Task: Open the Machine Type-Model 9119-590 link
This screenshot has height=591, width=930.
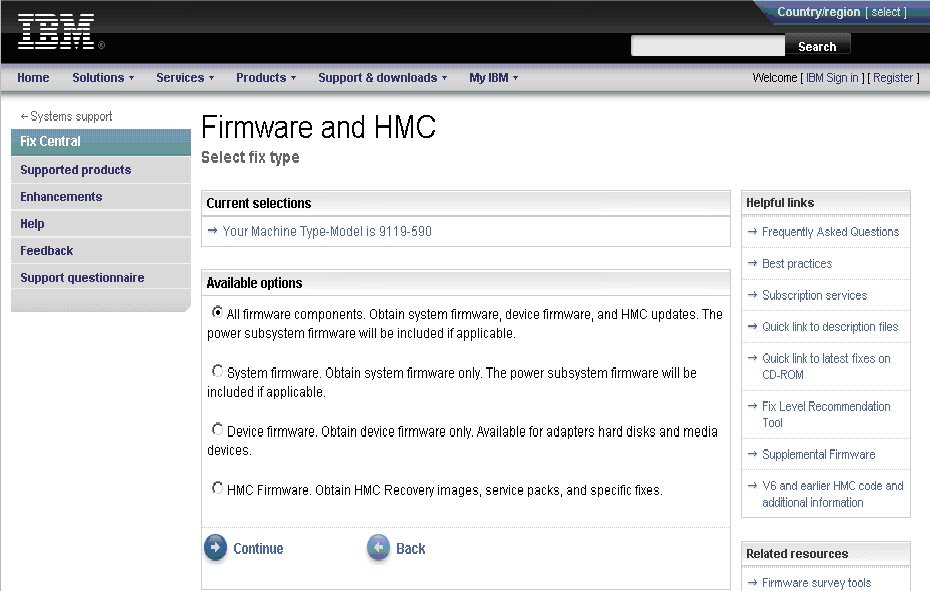Action: (327, 231)
